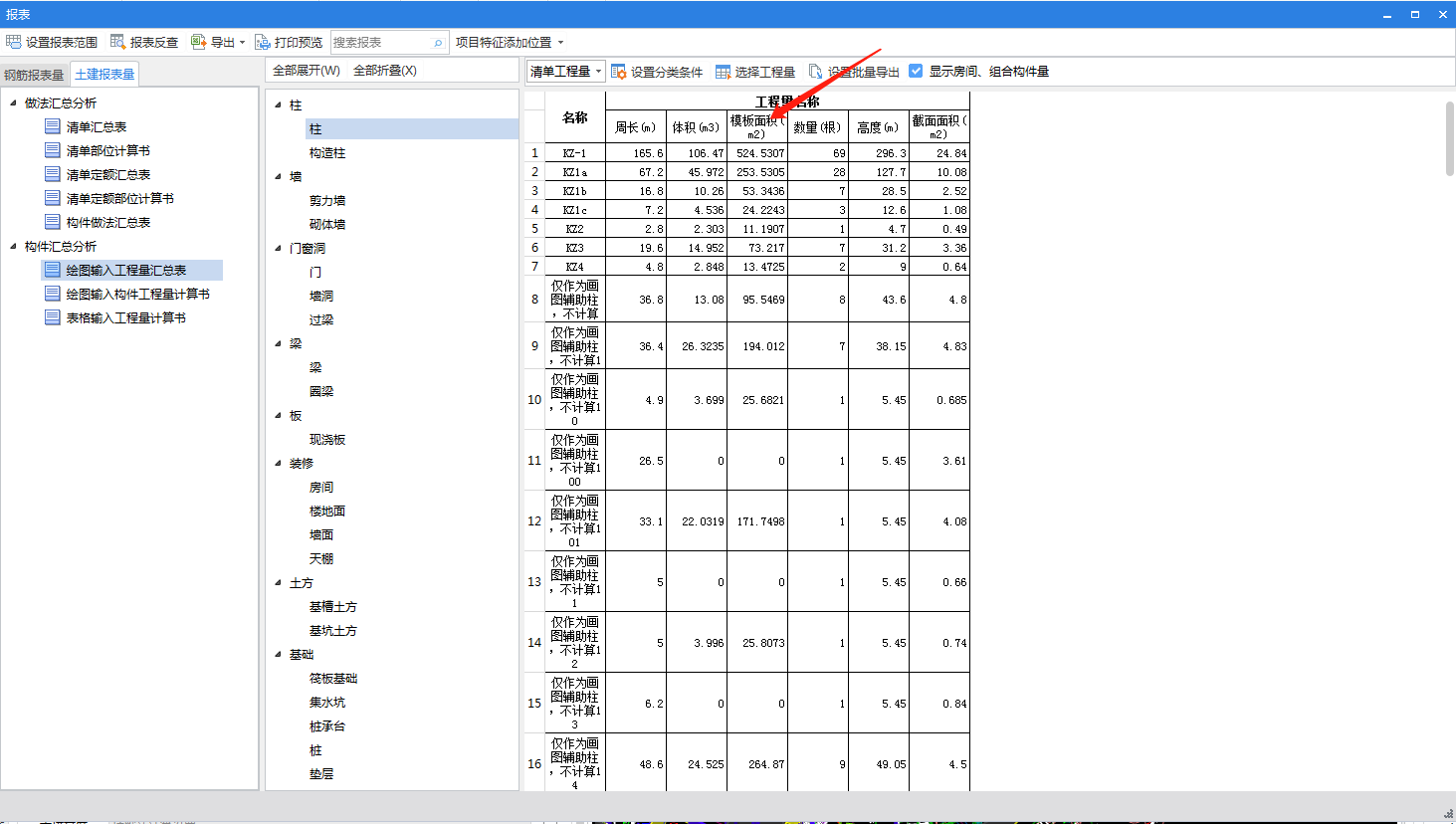Click the 导出 export icon

coord(198,42)
